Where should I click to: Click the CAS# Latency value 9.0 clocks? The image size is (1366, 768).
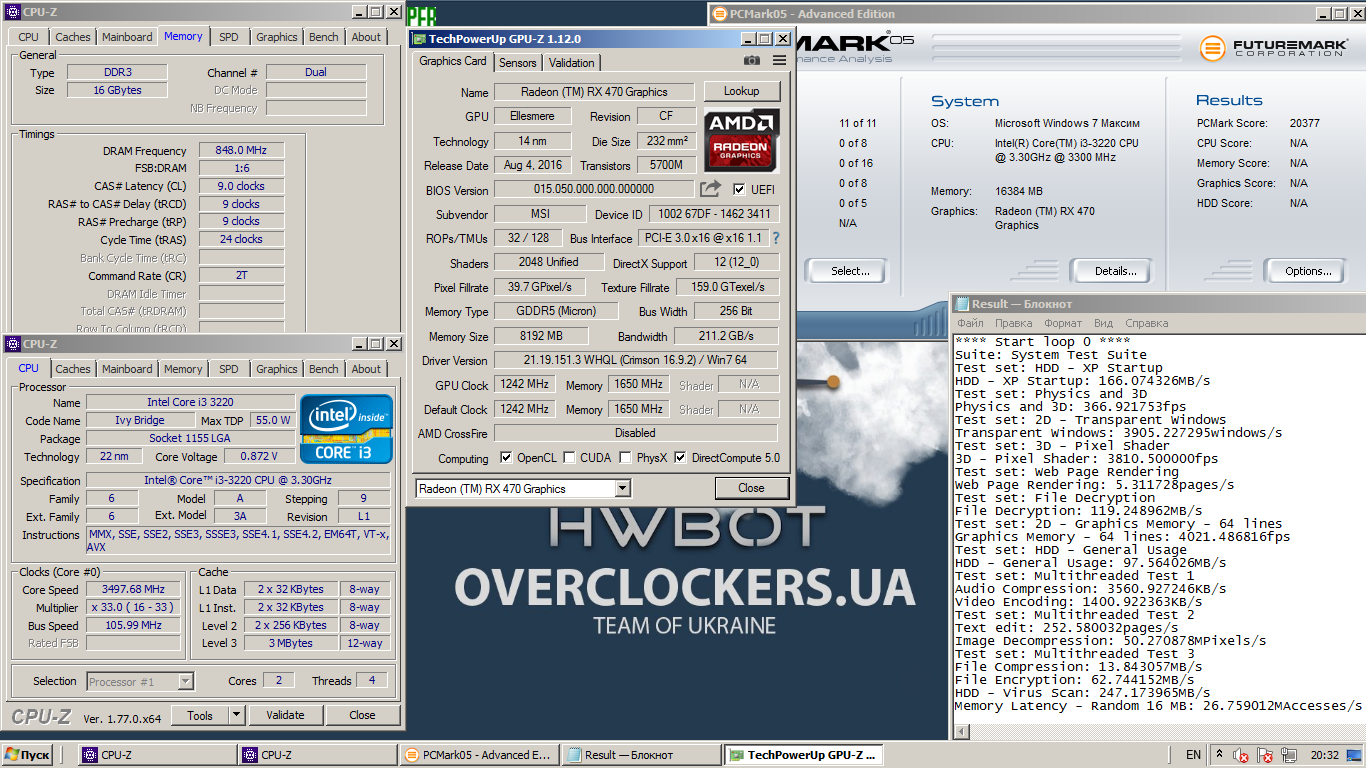(x=241, y=186)
